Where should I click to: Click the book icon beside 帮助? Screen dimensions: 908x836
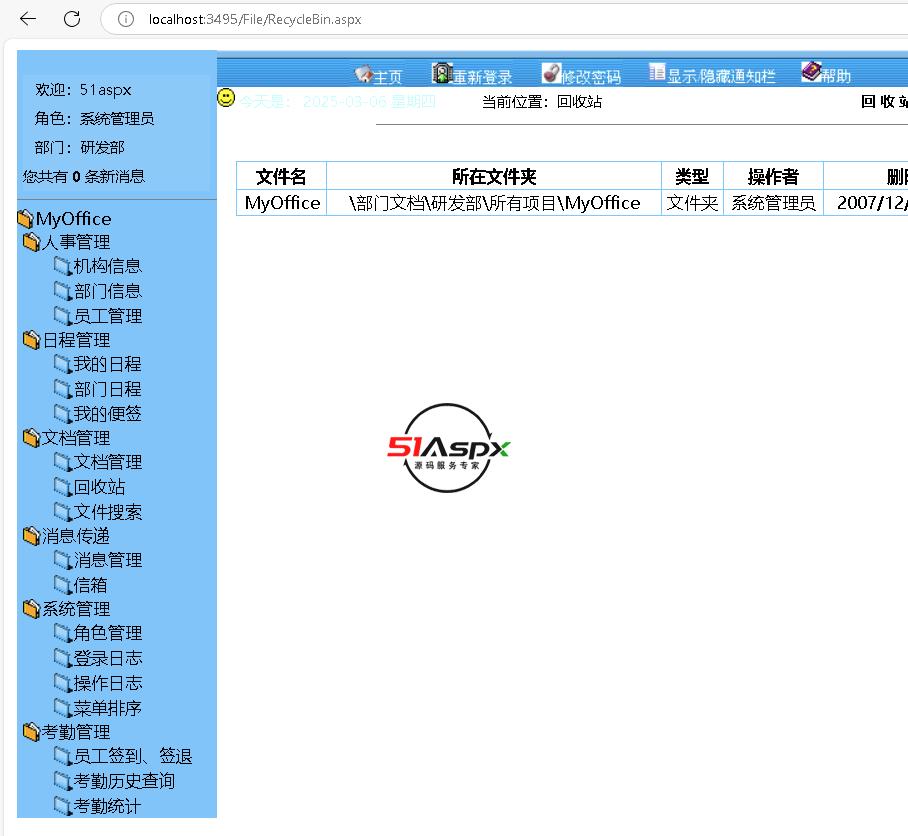click(810, 73)
